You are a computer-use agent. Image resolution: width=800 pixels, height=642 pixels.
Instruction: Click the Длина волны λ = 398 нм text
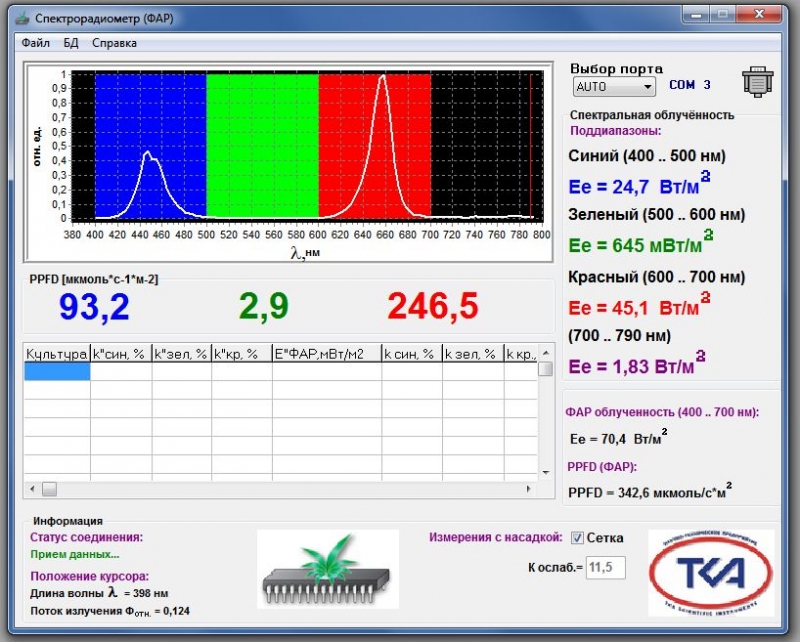[99, 593]
